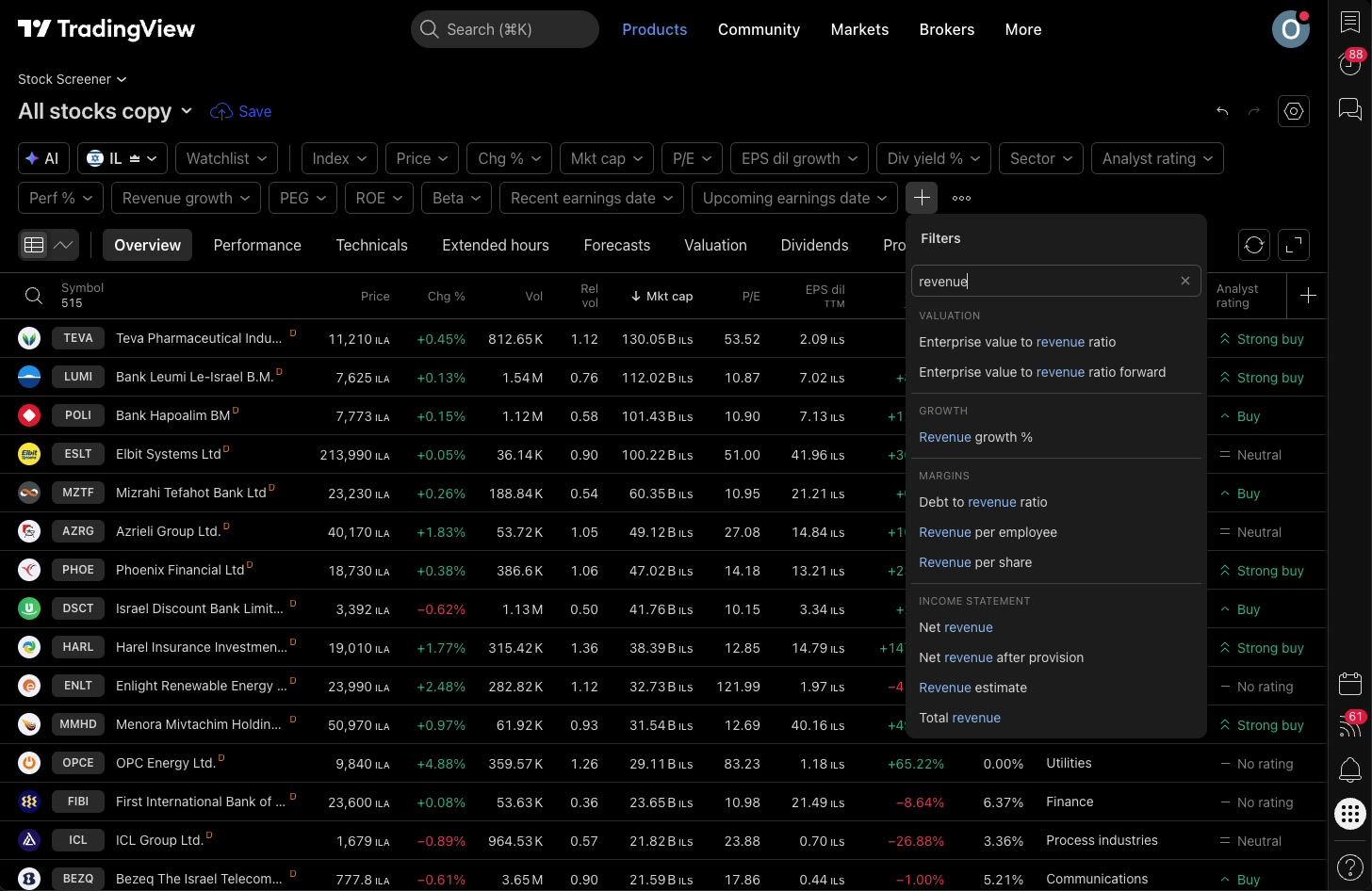Switch to the Forecasts tab
Image resolution: width=1372 pixels, height=891 pixels.
[616, 245]
